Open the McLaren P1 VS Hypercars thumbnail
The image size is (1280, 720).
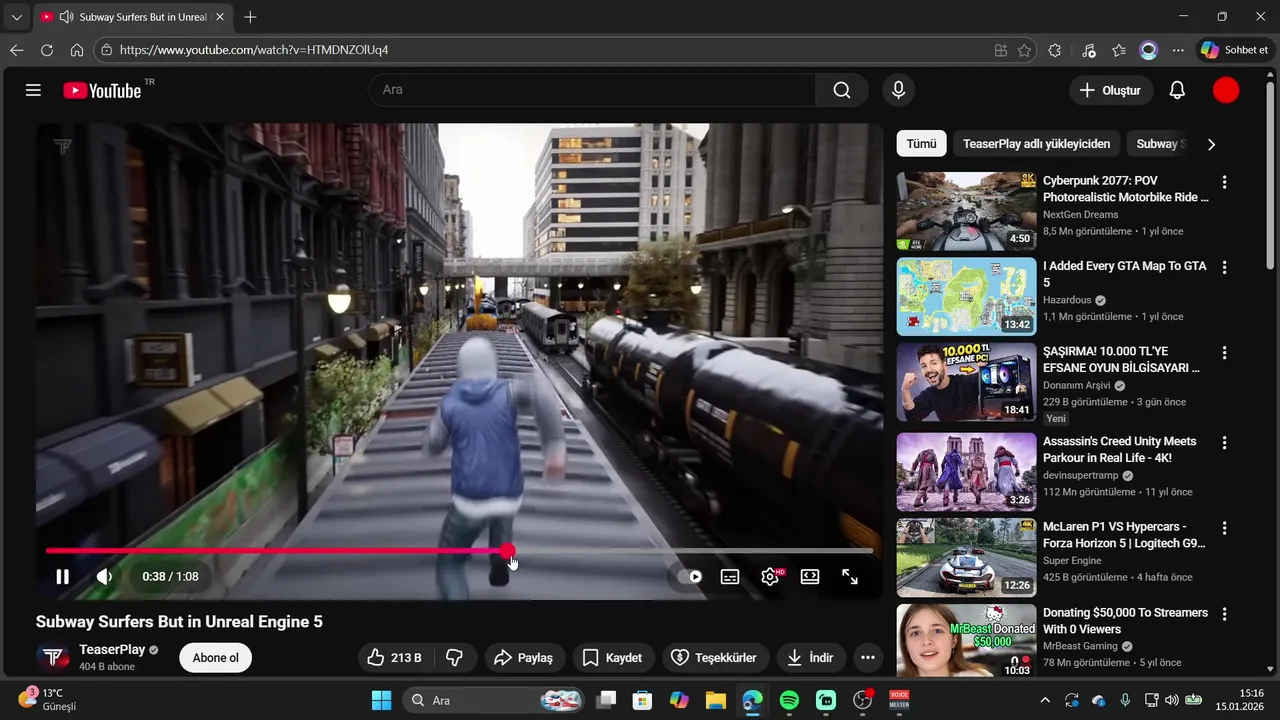click(x=966, y=557)
